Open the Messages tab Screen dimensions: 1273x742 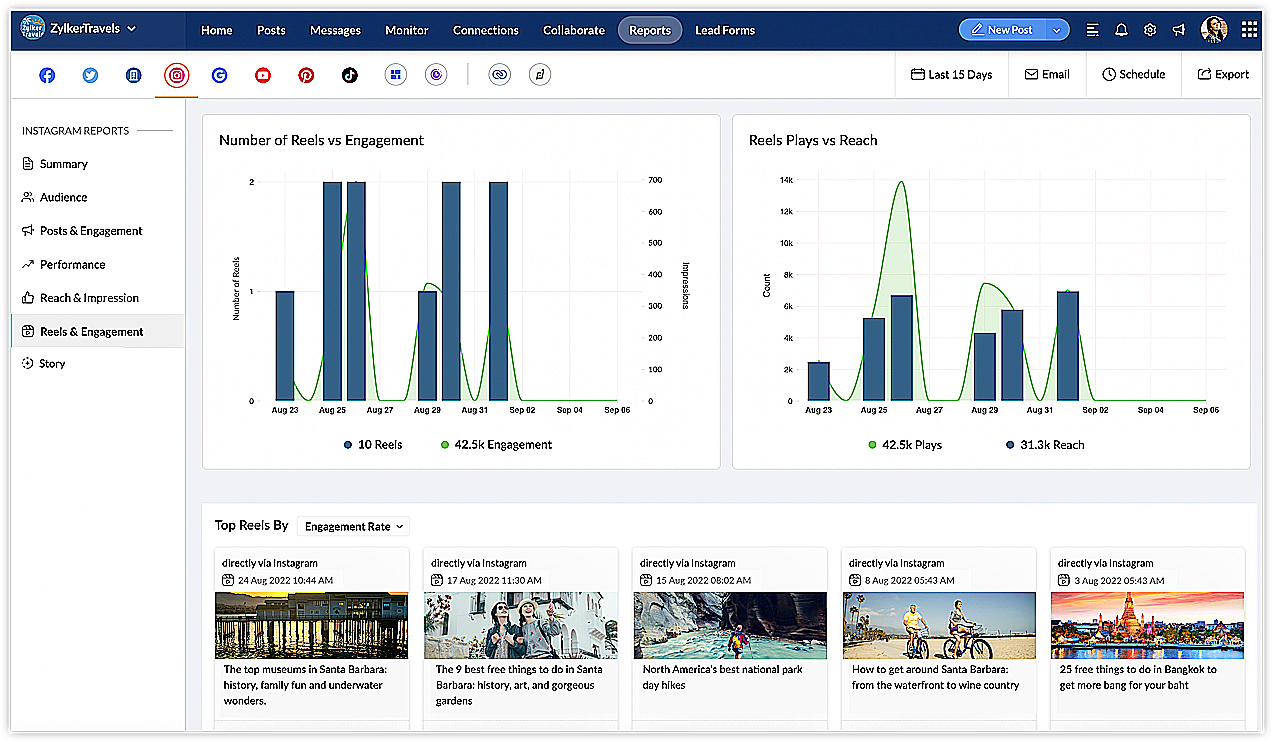[x=335, y=30]
